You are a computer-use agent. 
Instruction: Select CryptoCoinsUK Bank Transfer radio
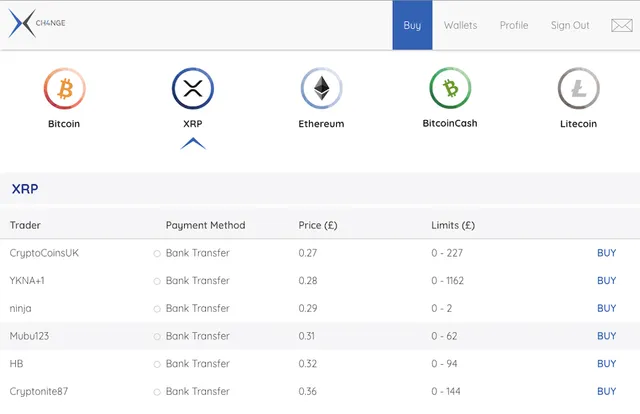tap(157, 254)
